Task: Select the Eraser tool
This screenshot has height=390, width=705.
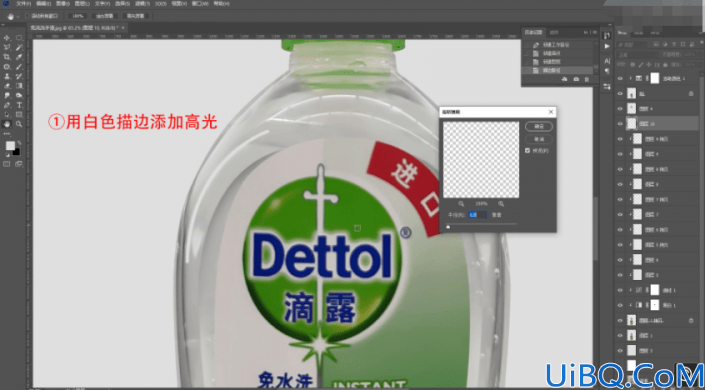Action: pos(7,85)
